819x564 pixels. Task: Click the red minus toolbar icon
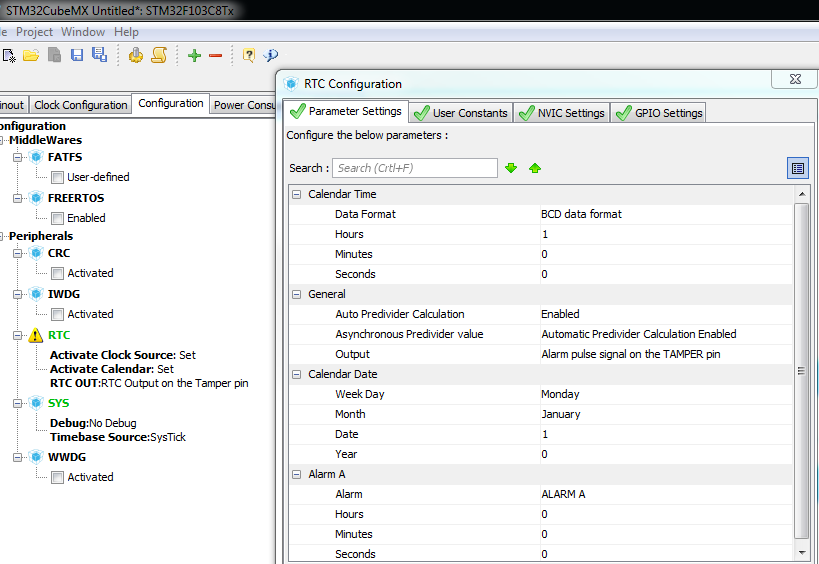pos(215,55)
